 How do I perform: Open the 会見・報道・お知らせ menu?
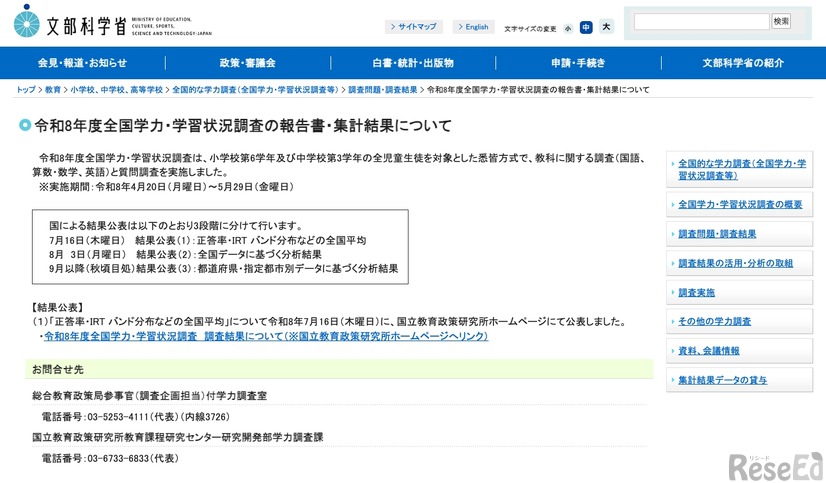coord(83,63)
